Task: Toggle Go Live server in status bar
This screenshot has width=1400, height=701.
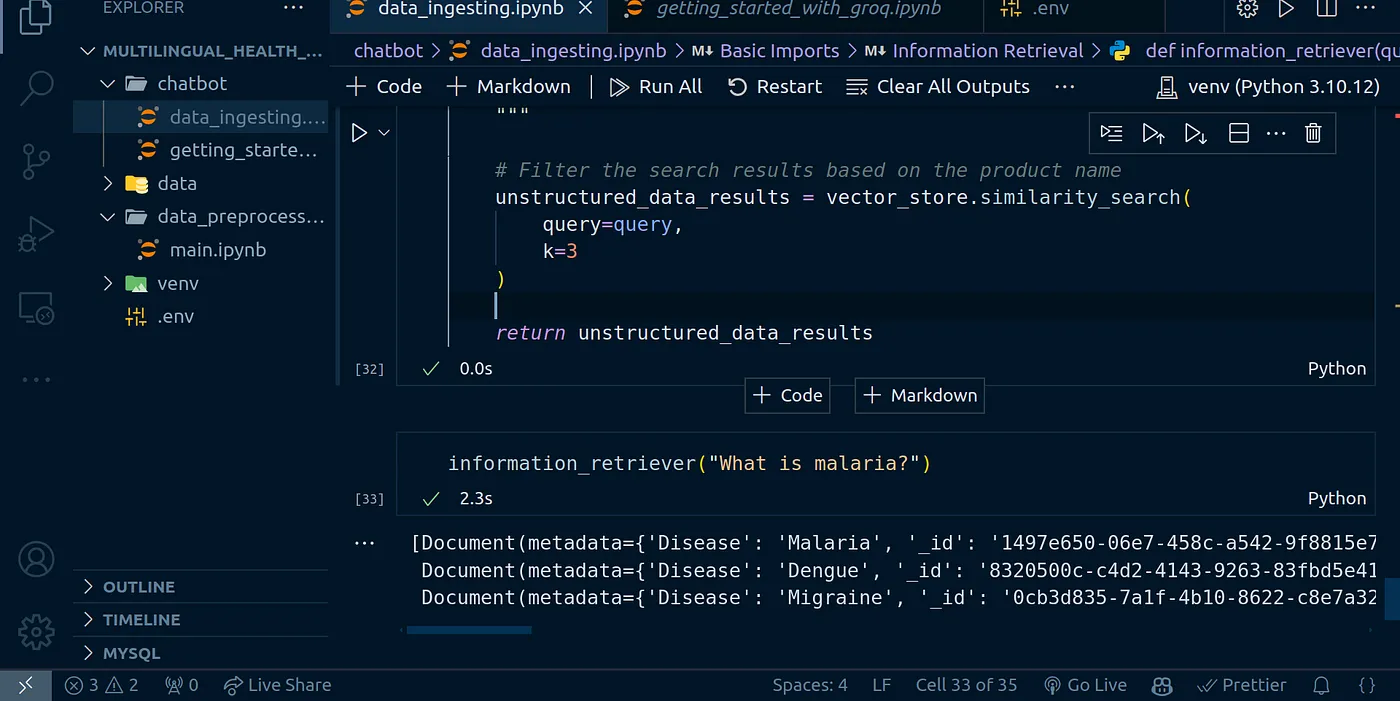Action: (1085, 685)
